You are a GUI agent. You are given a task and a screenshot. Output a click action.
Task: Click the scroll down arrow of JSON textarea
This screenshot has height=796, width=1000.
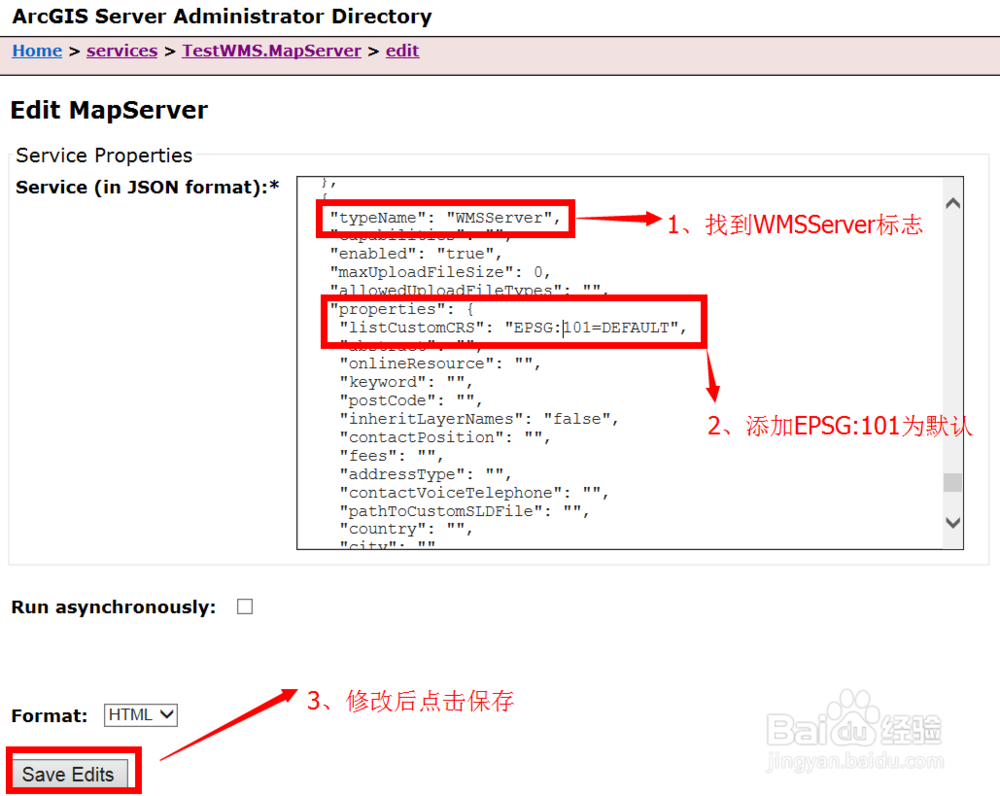953,522
